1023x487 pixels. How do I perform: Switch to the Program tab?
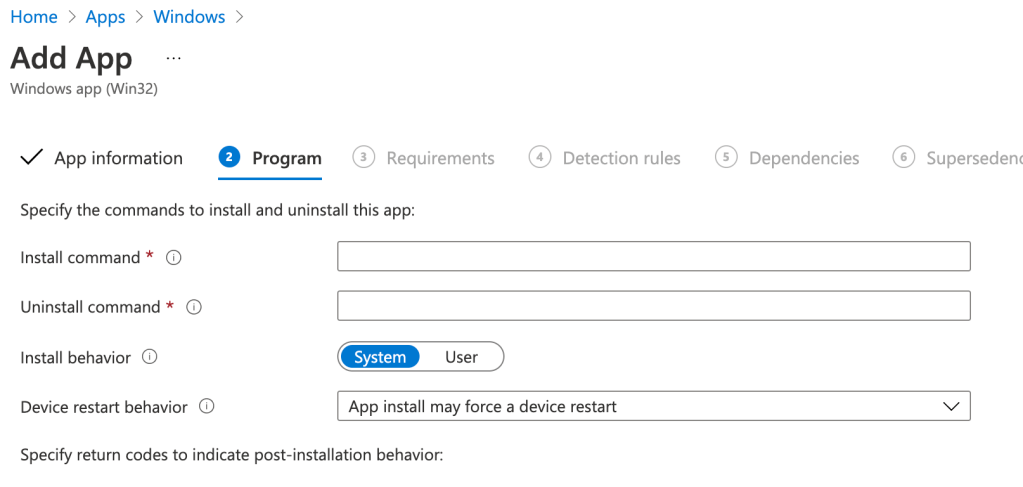[x=286, y=158]
